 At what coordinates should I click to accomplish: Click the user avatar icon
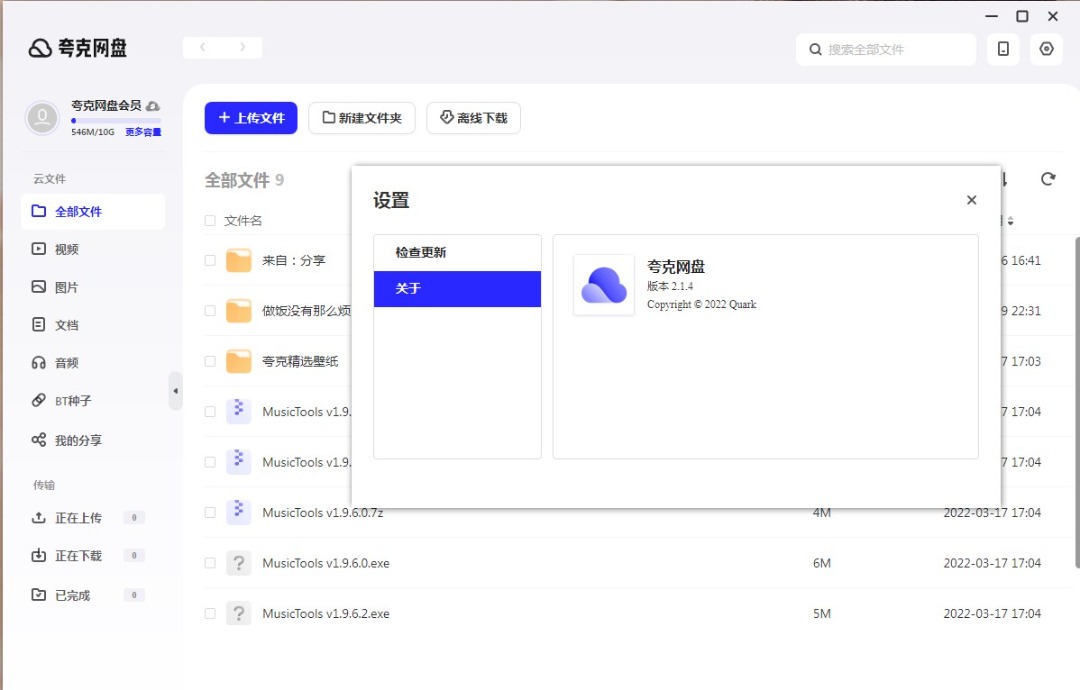tap(42, 117)
